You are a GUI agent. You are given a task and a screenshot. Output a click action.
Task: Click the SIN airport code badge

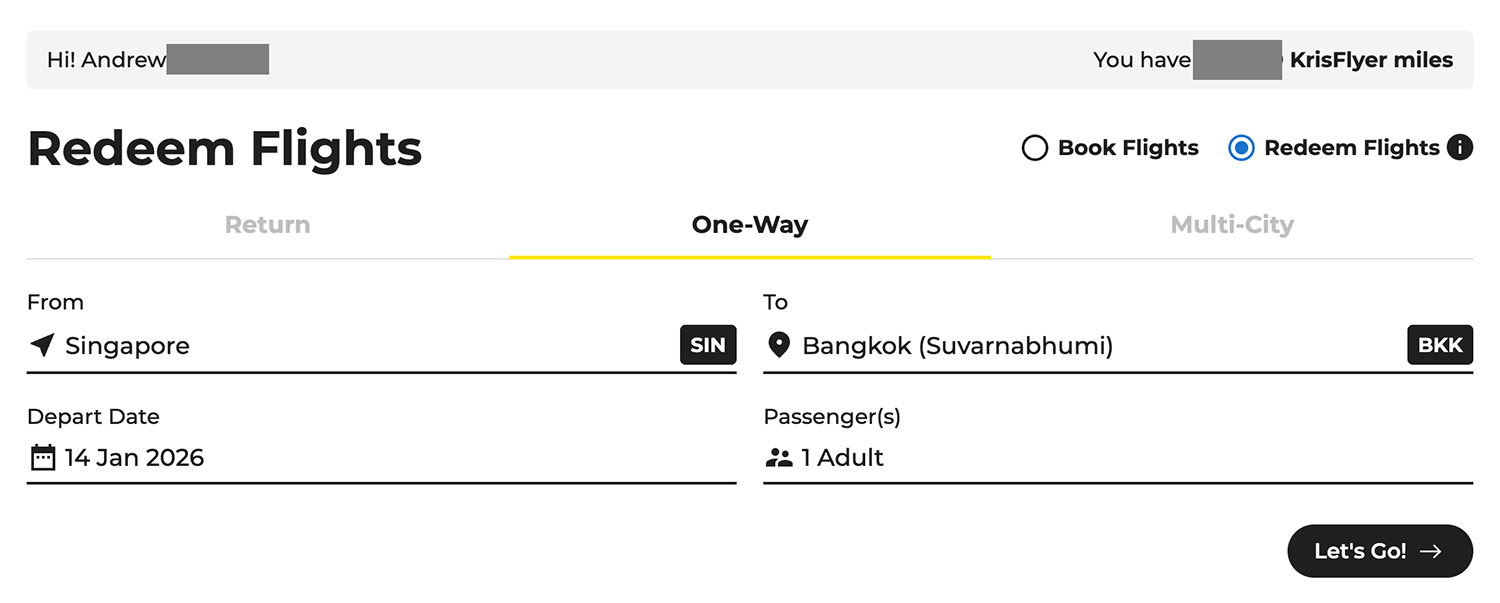point(708,345)
